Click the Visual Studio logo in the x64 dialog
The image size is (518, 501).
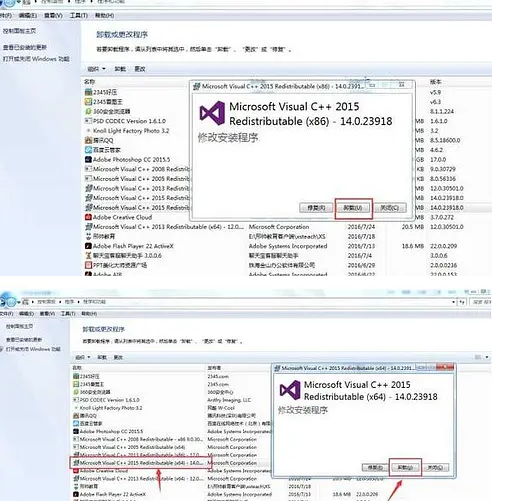click(x=290, y=390)
